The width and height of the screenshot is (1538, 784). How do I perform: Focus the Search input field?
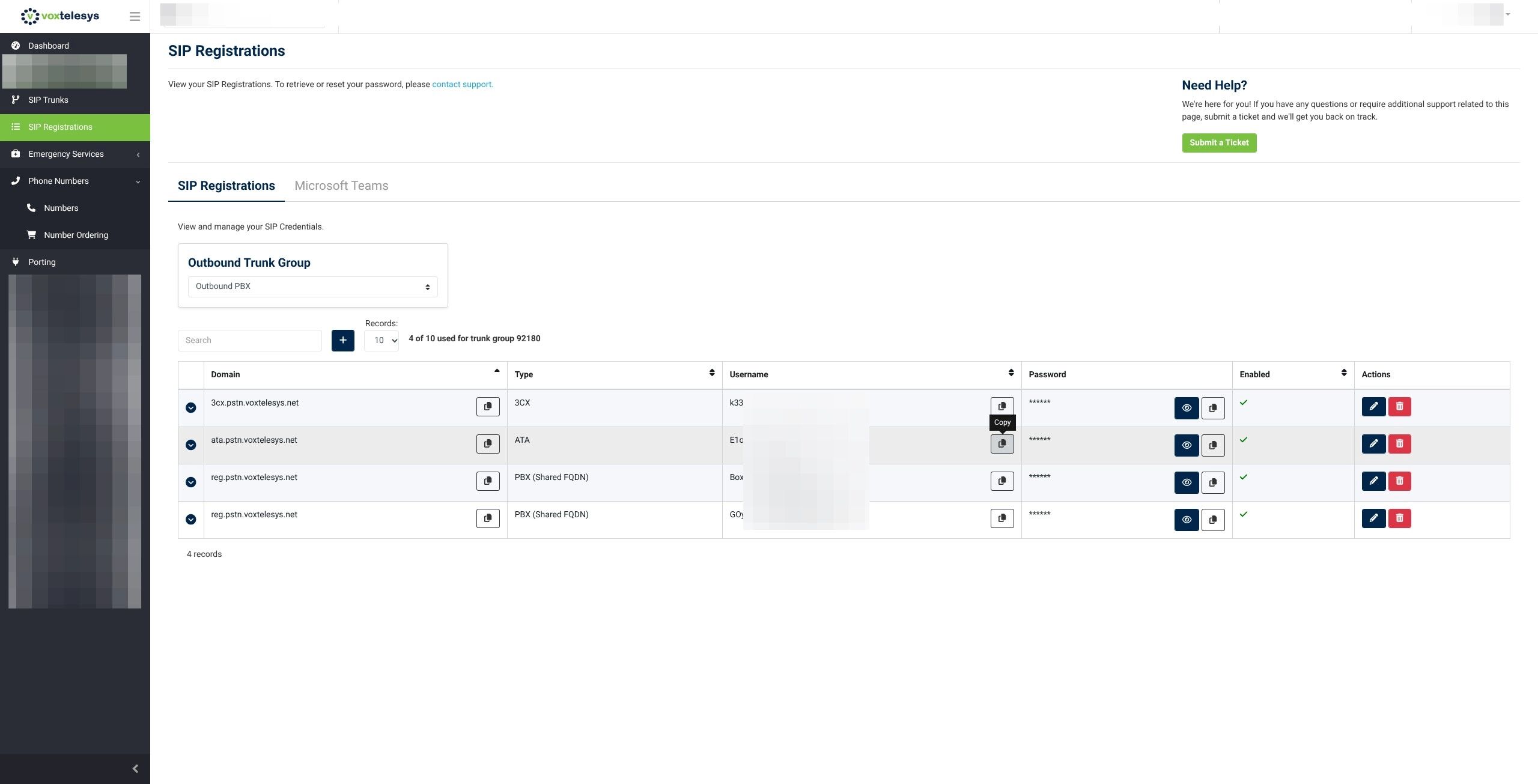click(x=250, y=340)
